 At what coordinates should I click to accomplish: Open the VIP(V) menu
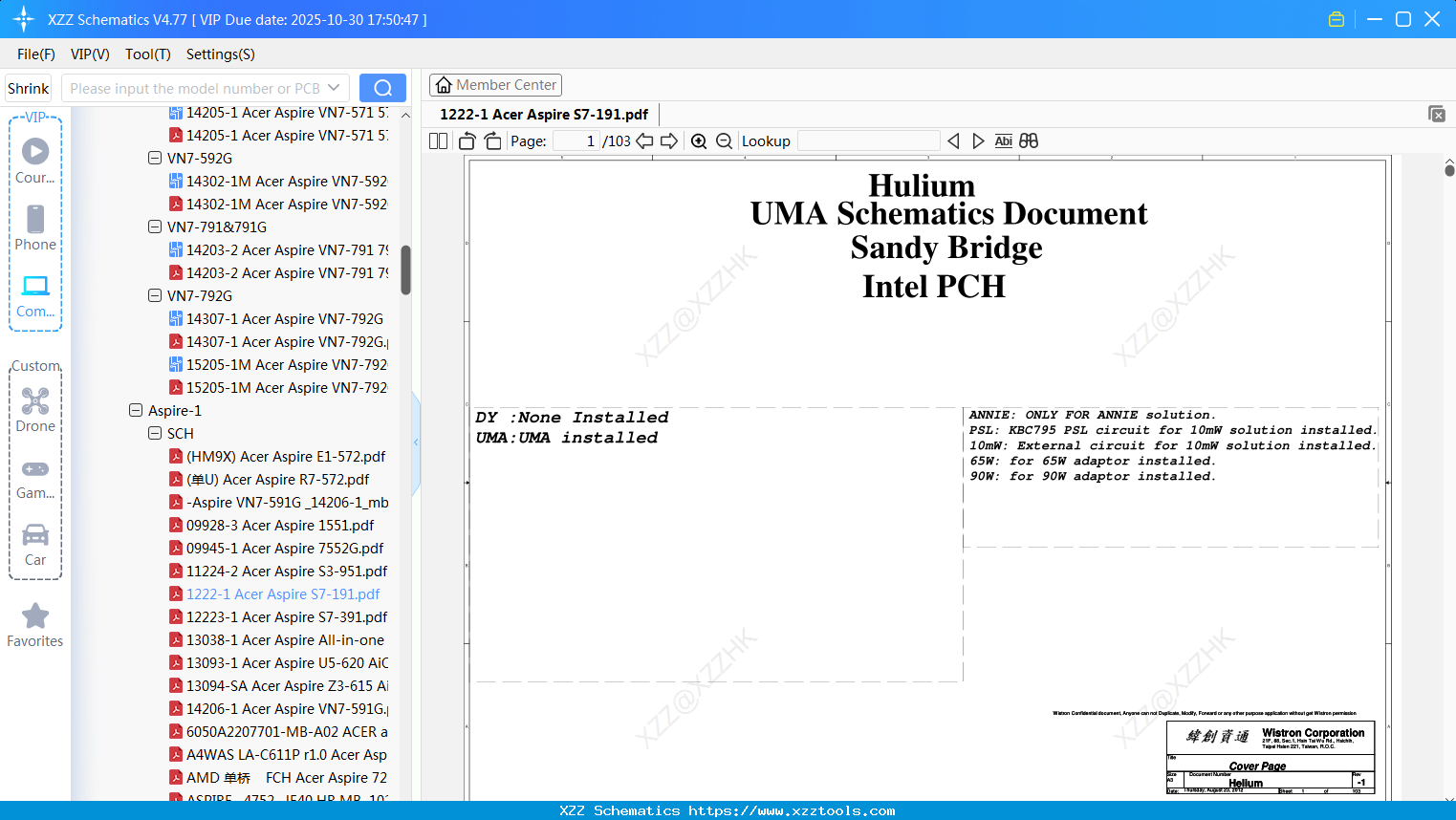pos(90,54)
